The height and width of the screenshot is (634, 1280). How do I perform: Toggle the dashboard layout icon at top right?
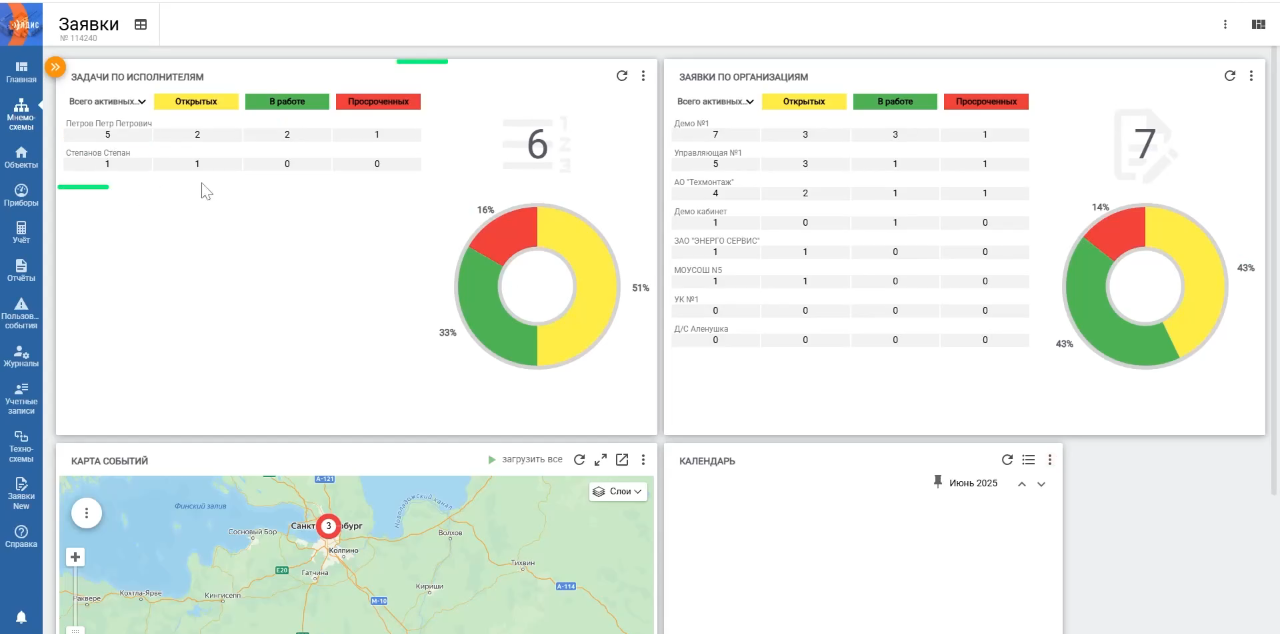tap(1258, 25)
